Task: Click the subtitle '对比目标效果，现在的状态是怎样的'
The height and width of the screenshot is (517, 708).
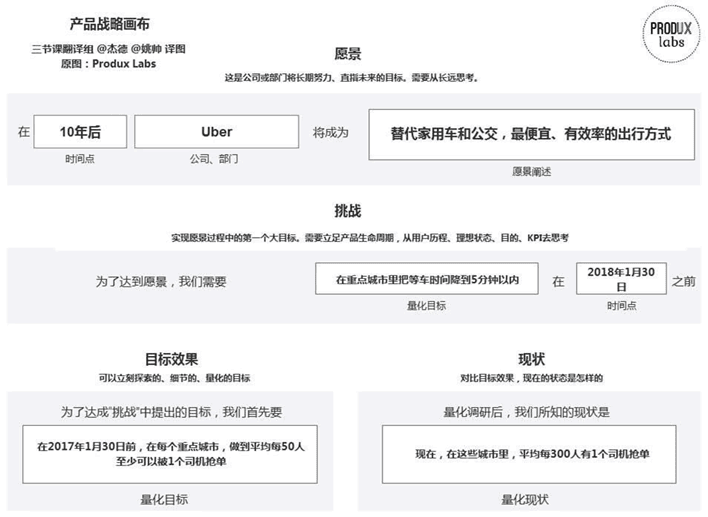Action: [x=531, y=378]
